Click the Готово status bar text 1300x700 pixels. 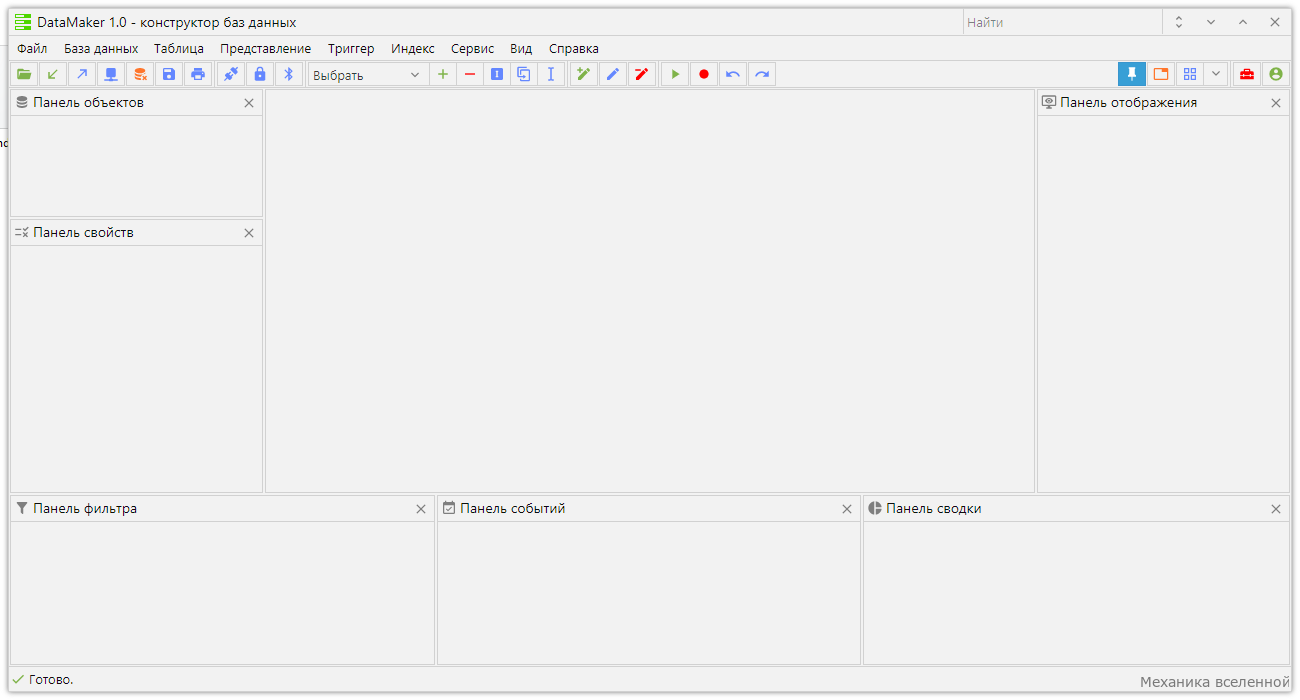[51, 680]
